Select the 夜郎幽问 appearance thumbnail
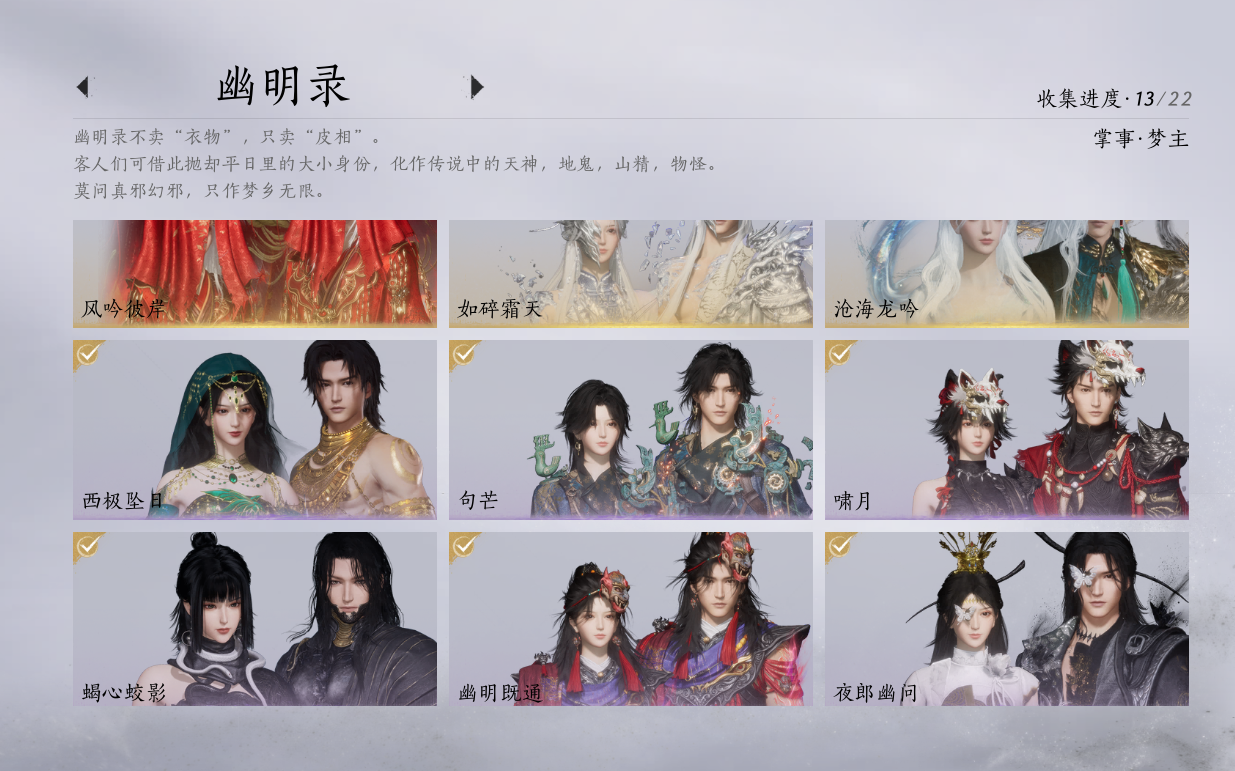1235x771 pixels. (1007, 619)
